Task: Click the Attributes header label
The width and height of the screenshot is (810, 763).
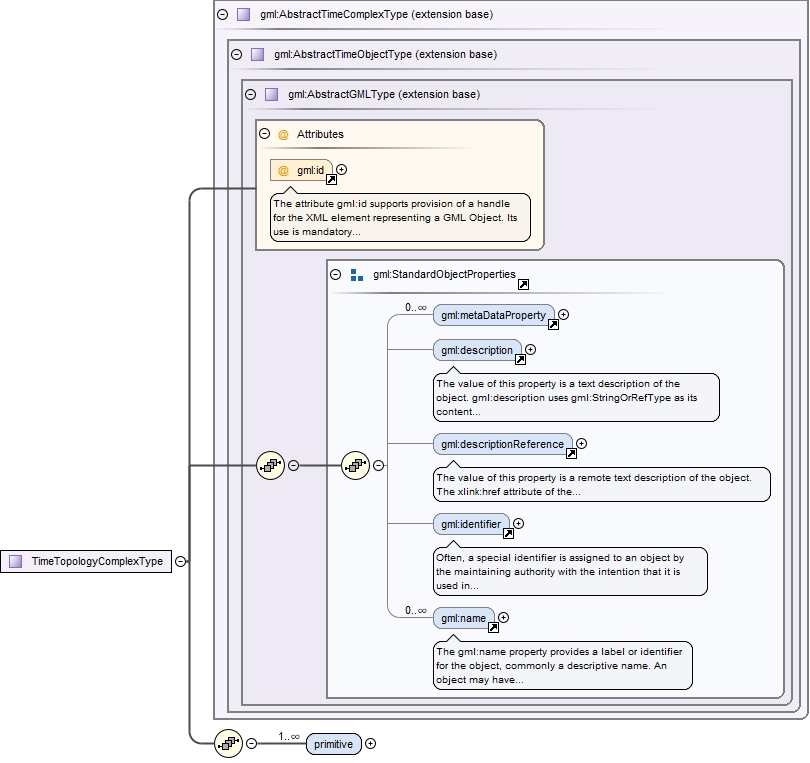Action: [x=320, y=134]
